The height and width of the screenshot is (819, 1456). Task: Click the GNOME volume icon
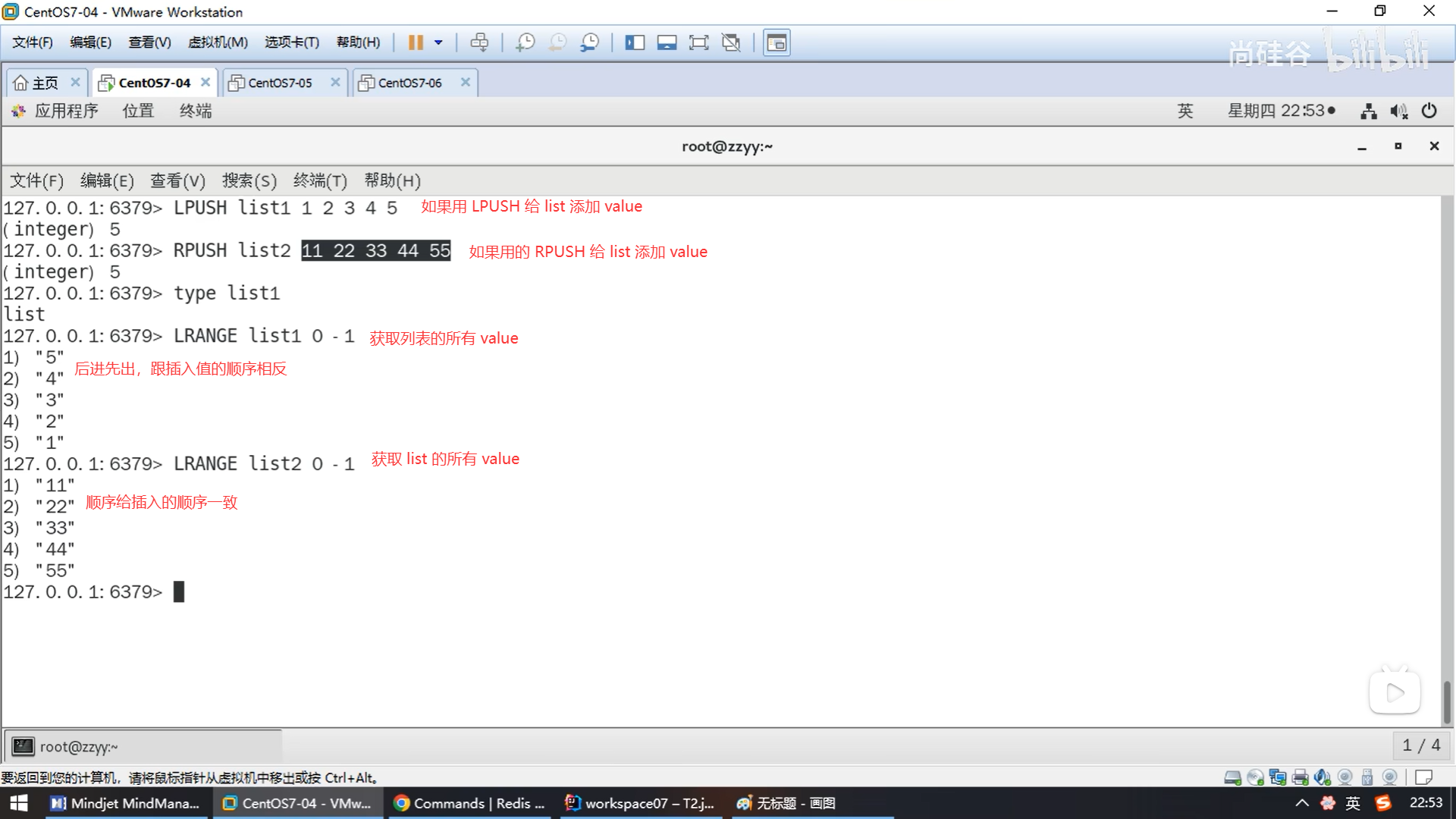click(x=1398, y=111)
